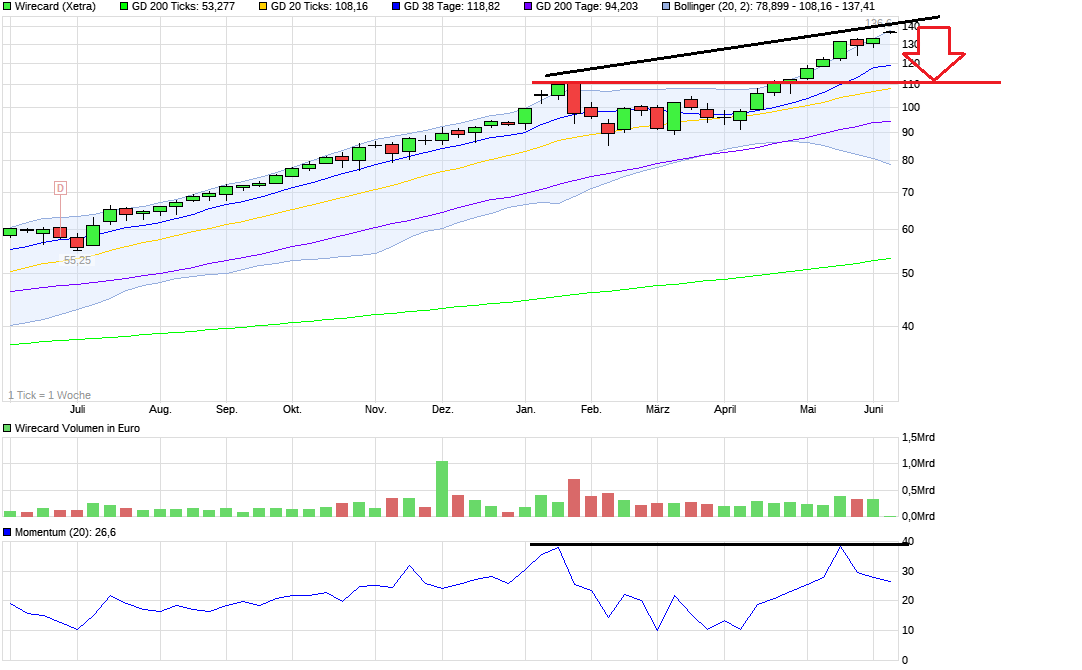This screenshot has width=1082, height=670.
Task: Click the momentum axis label 20
Action: click(x=908, y=600)
